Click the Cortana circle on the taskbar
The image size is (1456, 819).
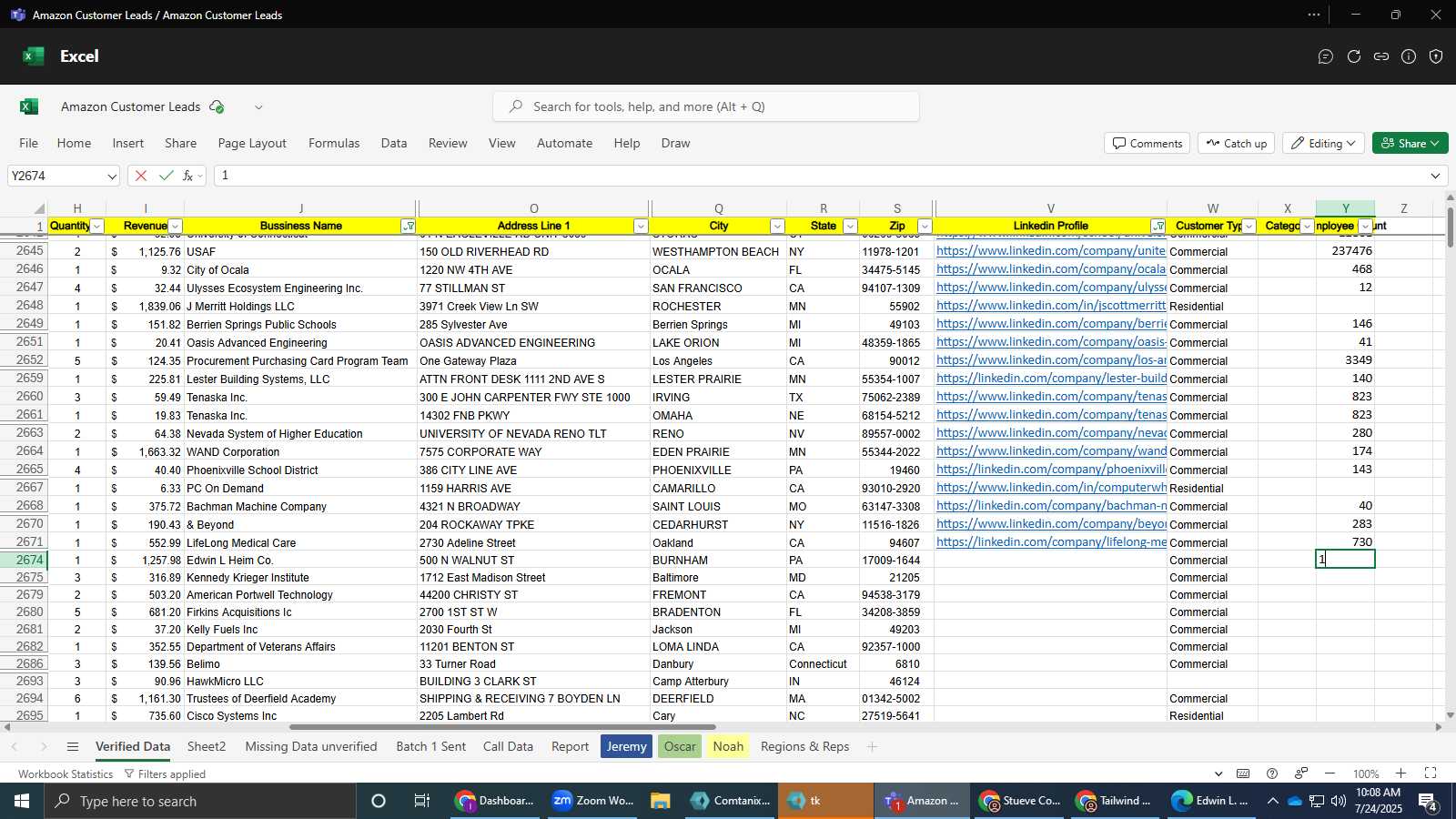pos(379,801)
